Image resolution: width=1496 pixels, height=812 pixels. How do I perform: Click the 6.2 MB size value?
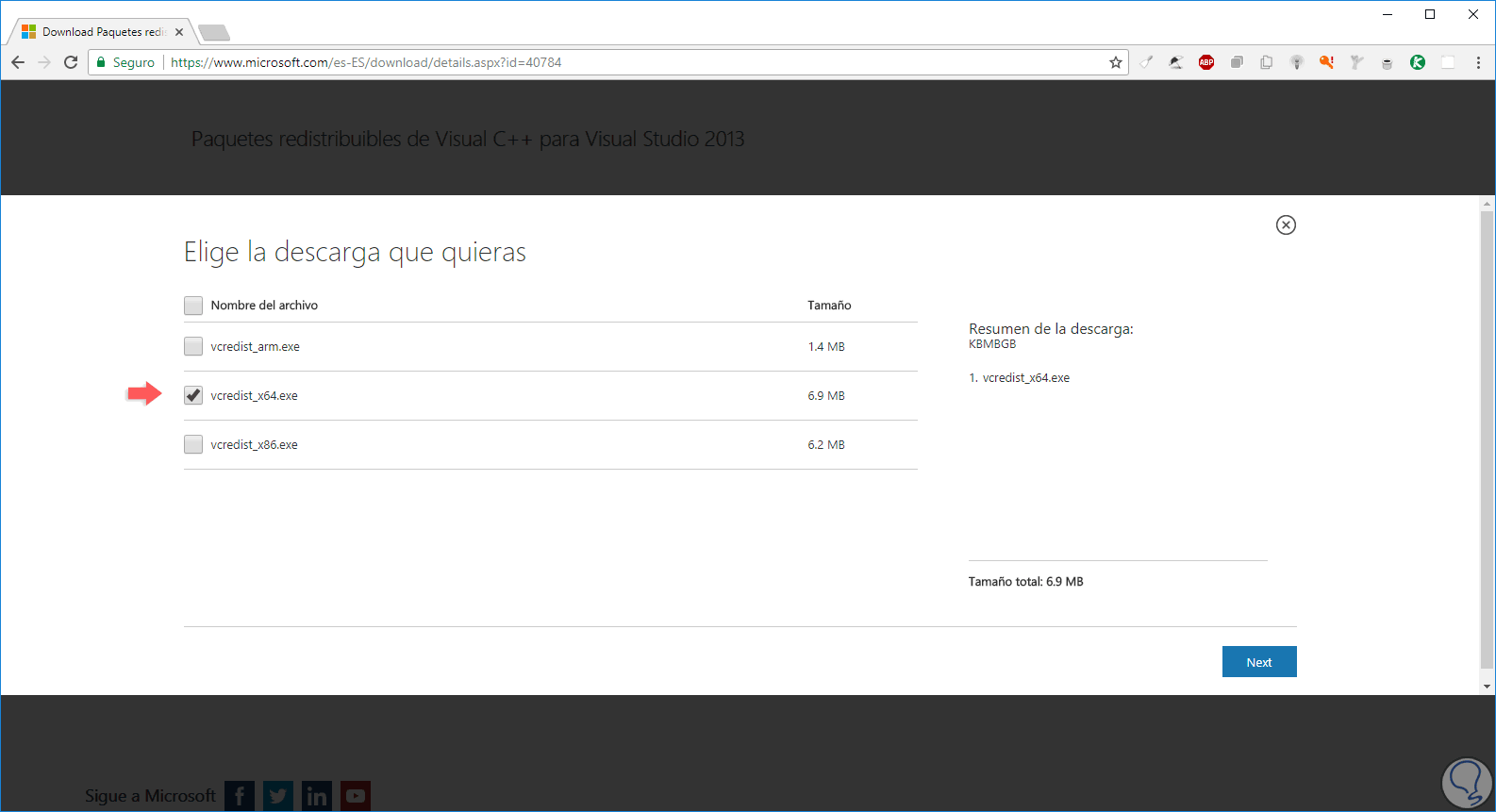pyautogui.click(x=826, y=445)
